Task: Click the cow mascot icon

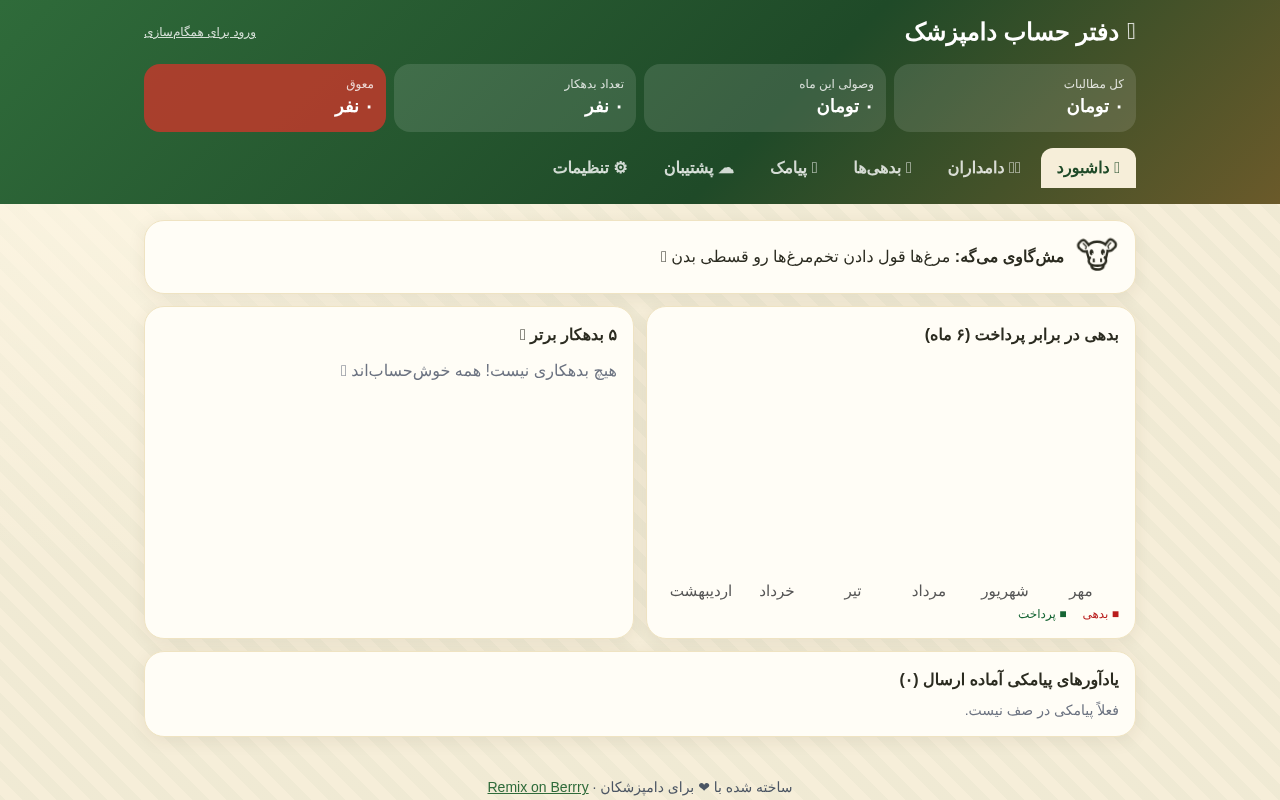Action: (1096, 255)
